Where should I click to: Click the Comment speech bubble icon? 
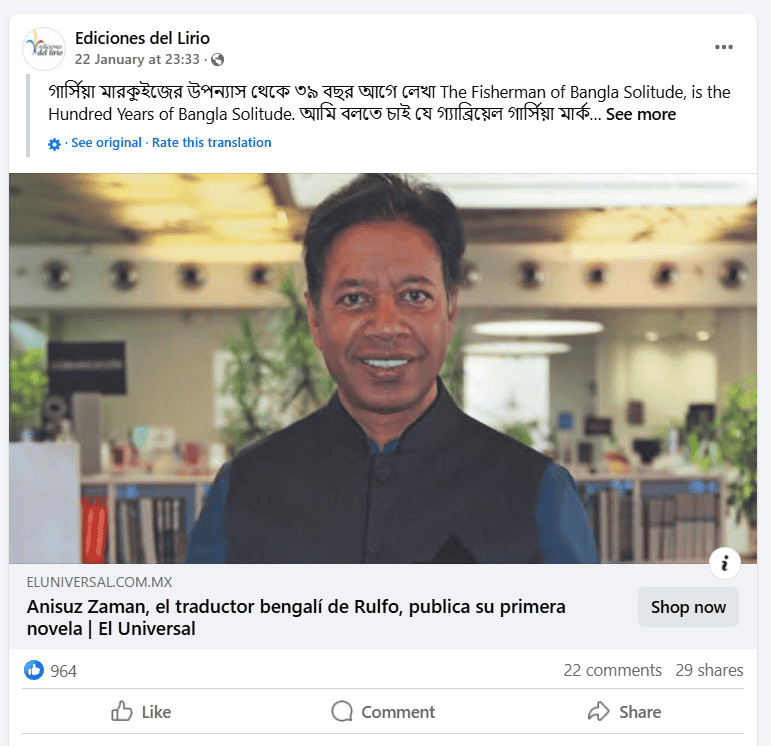pyautogui.click(x=342, y=711)
